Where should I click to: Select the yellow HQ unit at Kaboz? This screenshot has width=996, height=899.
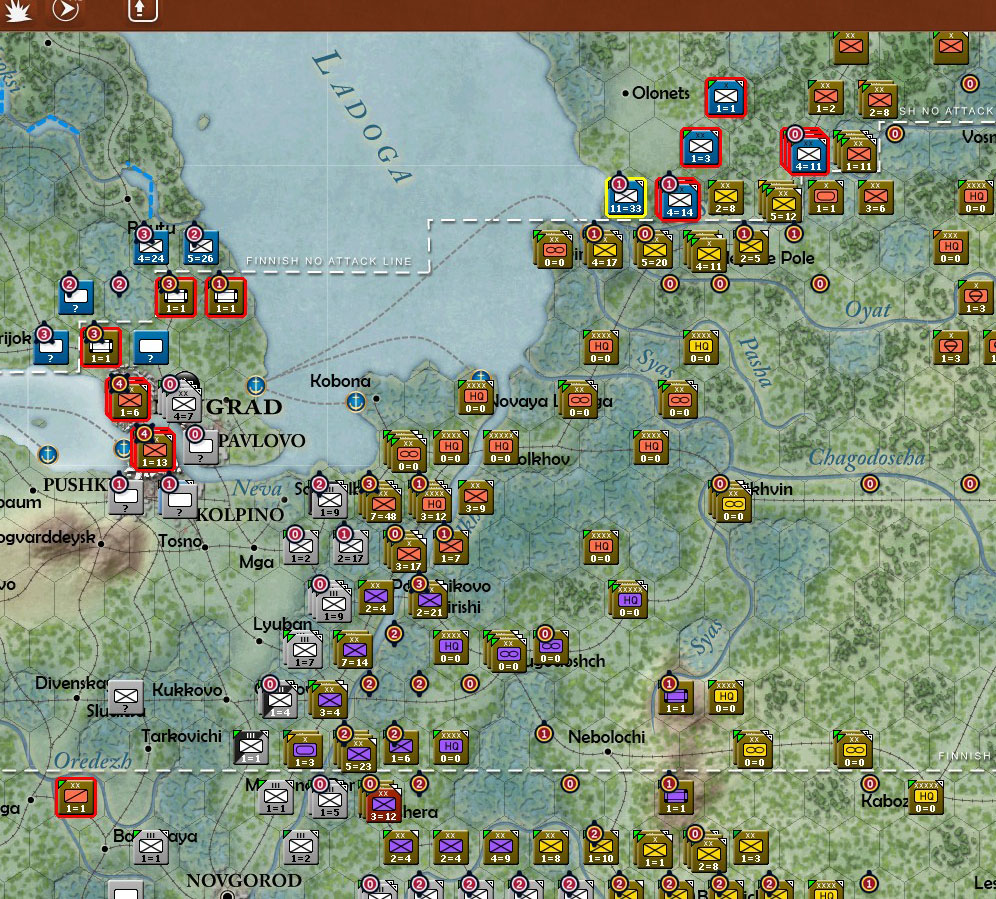925,797
